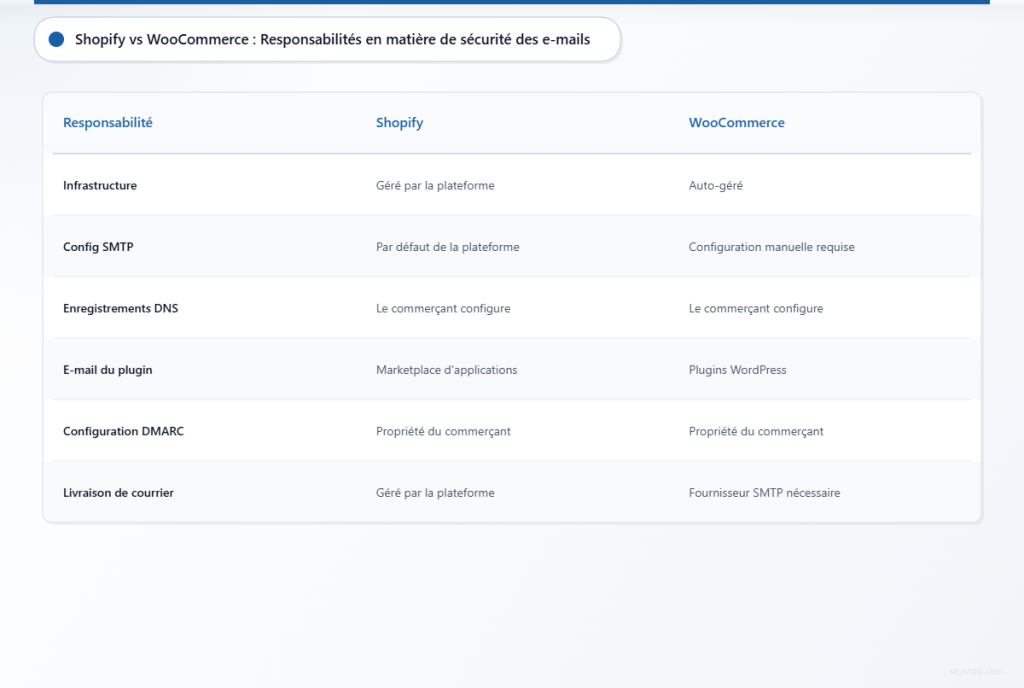
Task: Click the Enregistrements DNS row label
Action: 121,308
